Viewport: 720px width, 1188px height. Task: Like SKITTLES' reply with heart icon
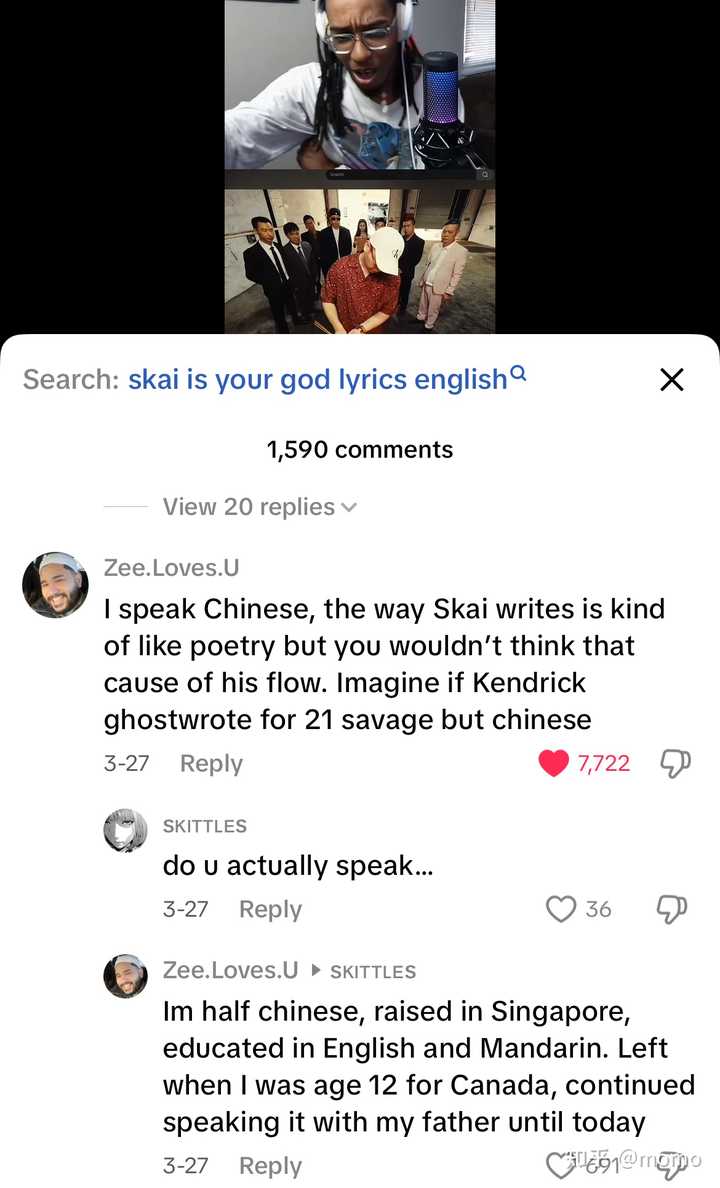[x=561, y=908]
